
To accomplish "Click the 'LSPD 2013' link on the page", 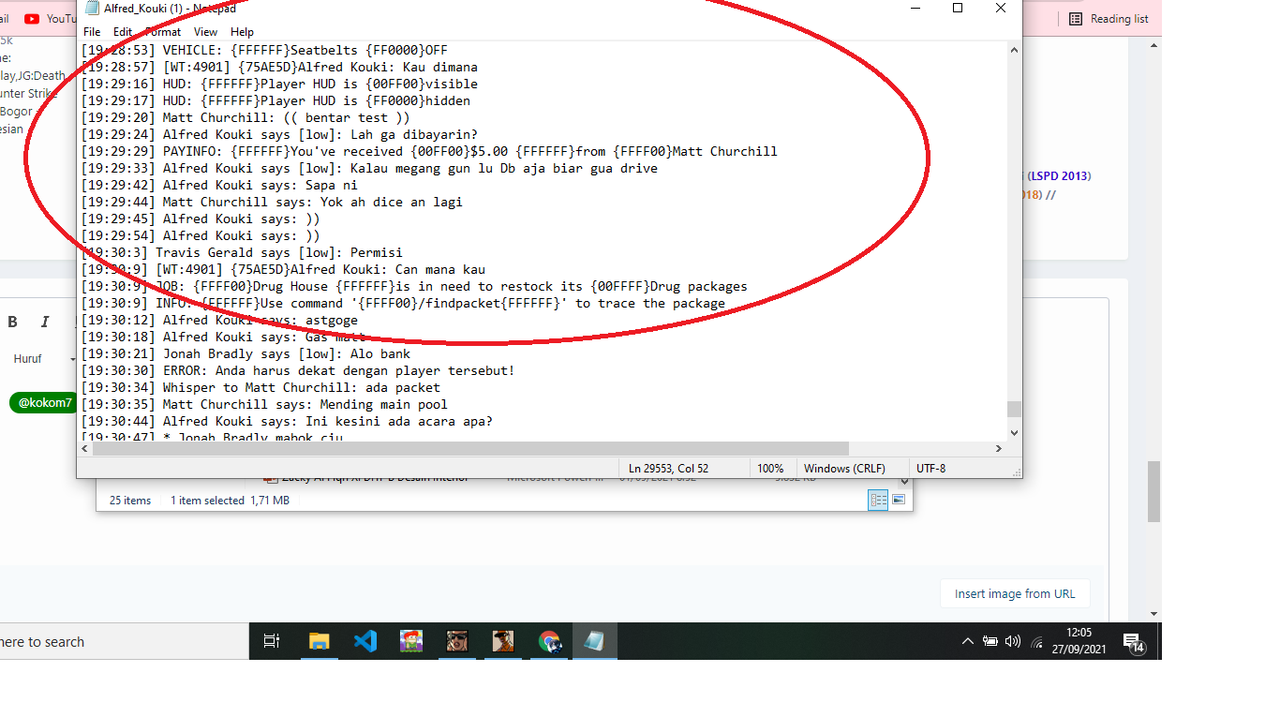I will [1059, 176].
